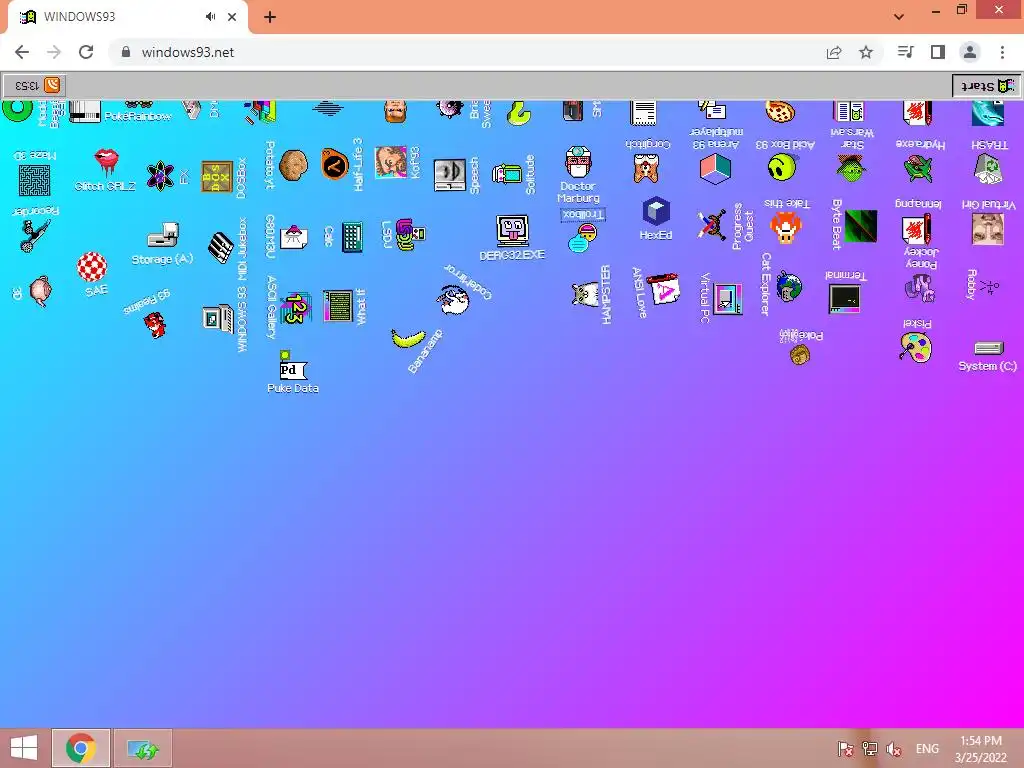Launch the Poney Jockey purple pony icon
Viewport: 1024px width, 768px height.
[920, 287]
